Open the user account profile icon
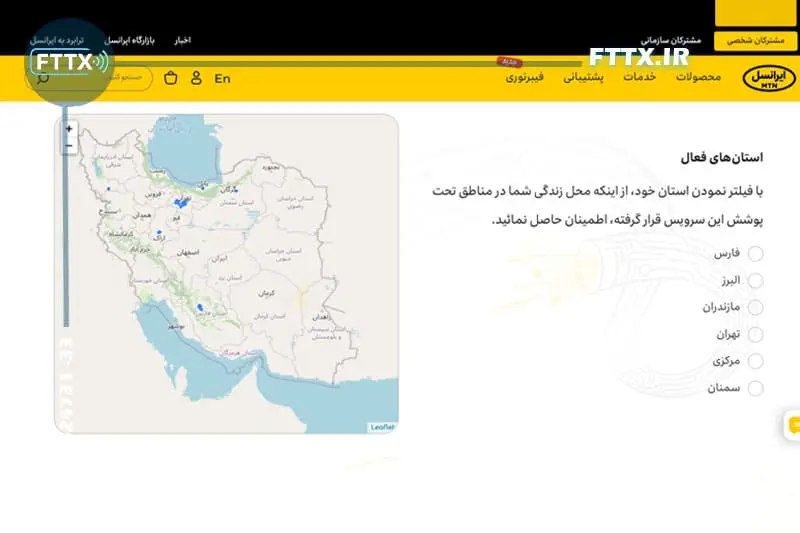This screenshot has height=533, width=800. click(x=196, y=78)
